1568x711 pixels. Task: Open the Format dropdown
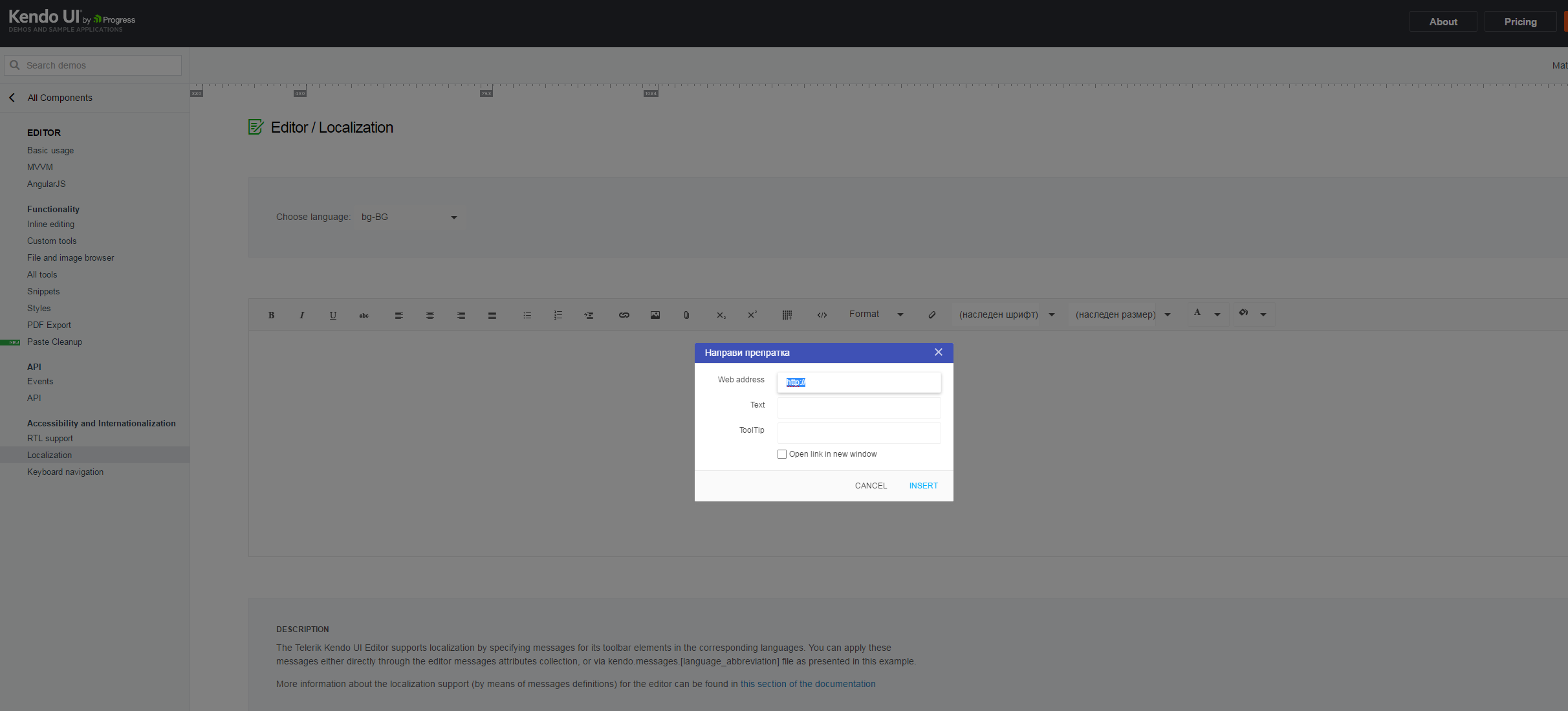click(x=876, y=314)
